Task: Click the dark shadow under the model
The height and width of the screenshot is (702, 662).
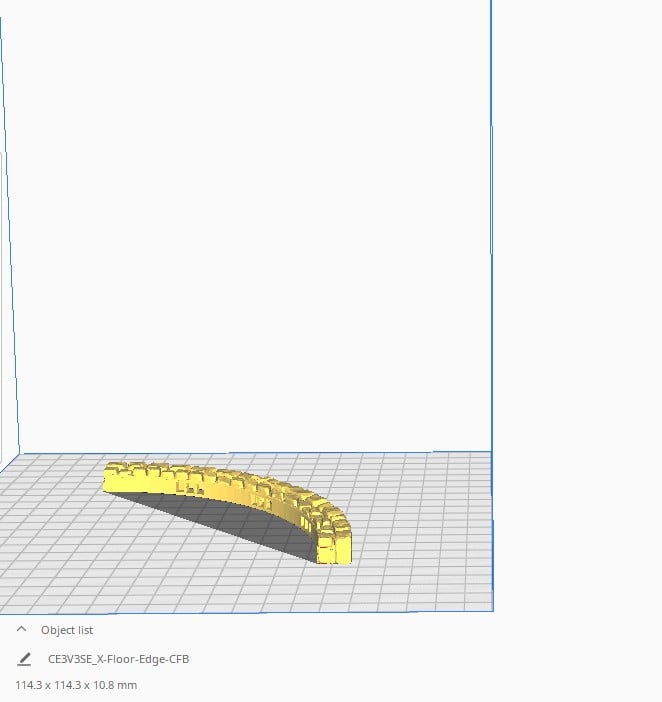Action: coord(233,519)
